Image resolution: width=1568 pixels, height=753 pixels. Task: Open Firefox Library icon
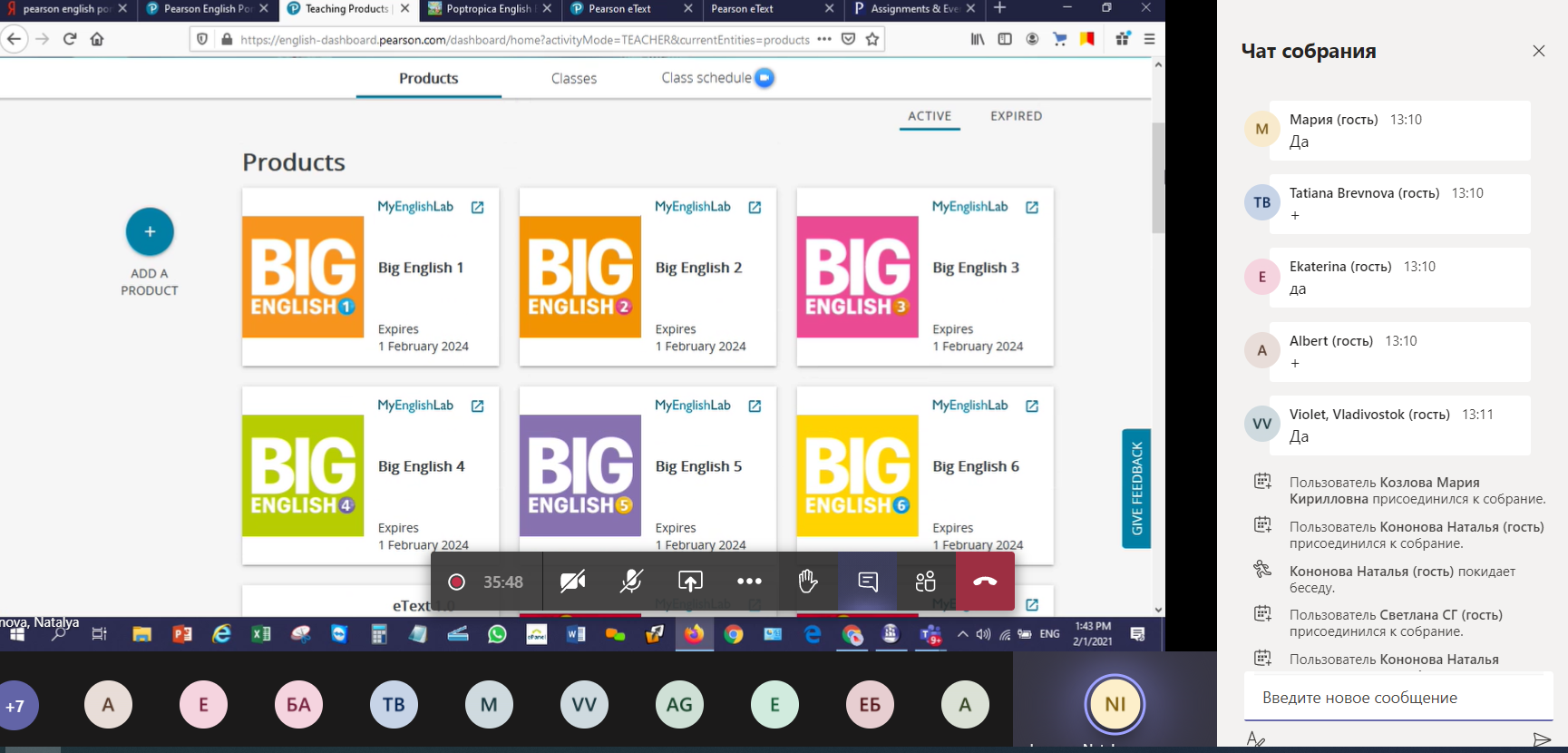tap(978, 39)
